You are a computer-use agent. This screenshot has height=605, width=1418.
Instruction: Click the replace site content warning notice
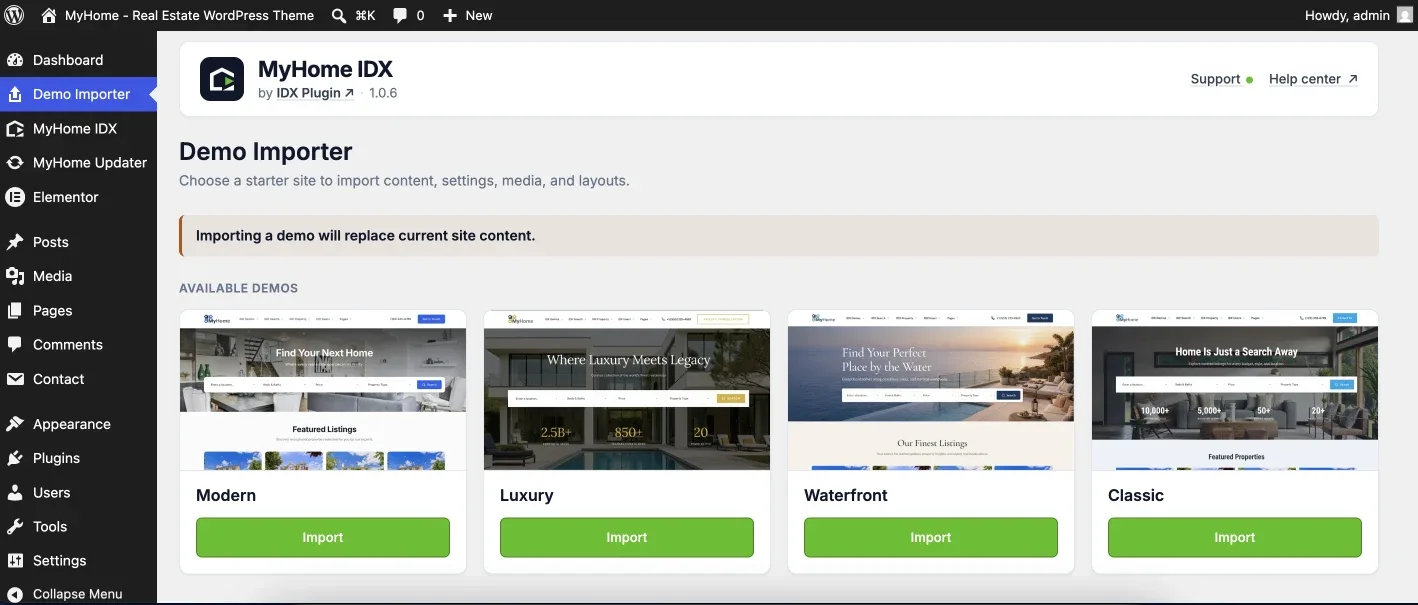click(x=779, y=236)
